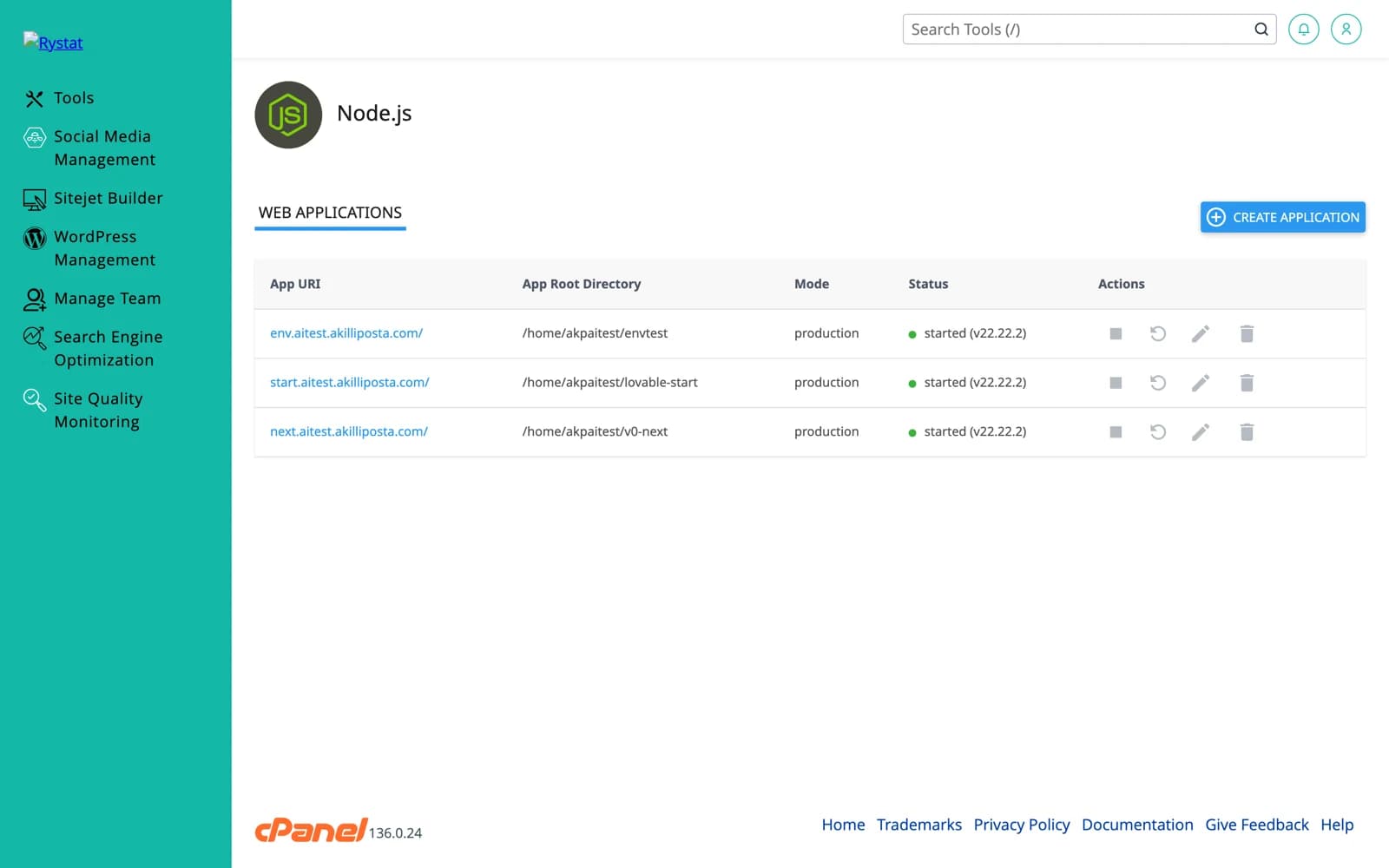Click the /home/akpaitest/v0-next directory text
Image resolution: width=1389 pixels, height=868 pixels.
(595, 431)
